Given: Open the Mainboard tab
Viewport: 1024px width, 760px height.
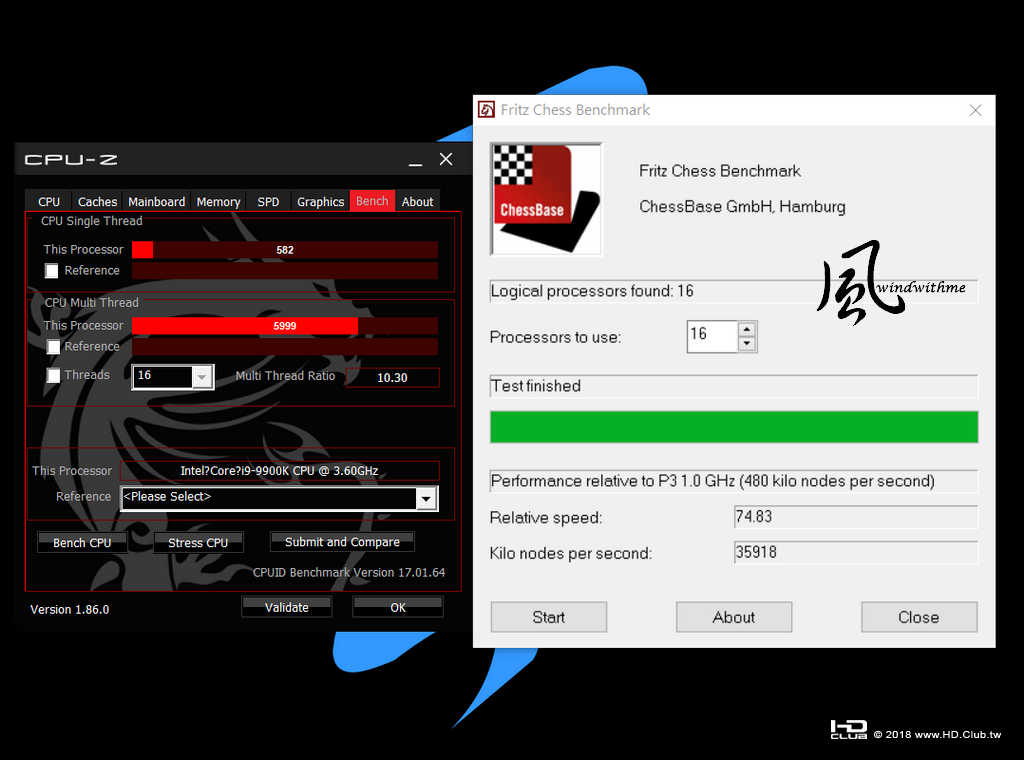Looking at the screenshot, I should tap(157, 202).
